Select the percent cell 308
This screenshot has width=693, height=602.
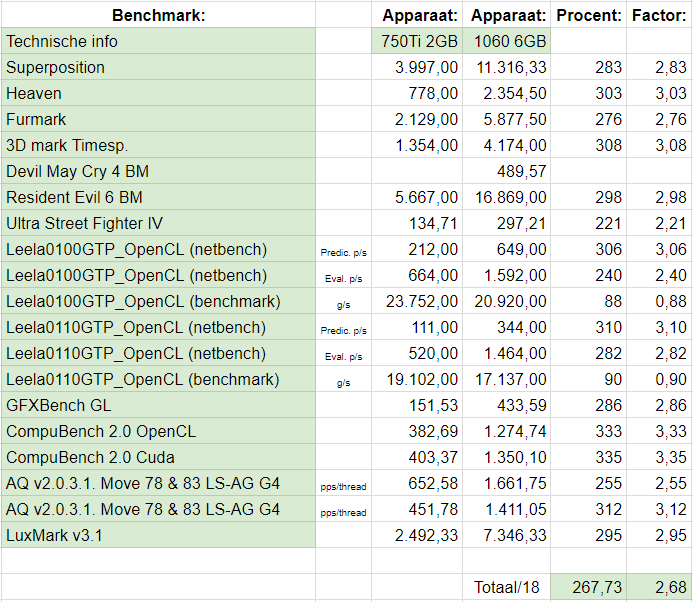pos(588,145)
